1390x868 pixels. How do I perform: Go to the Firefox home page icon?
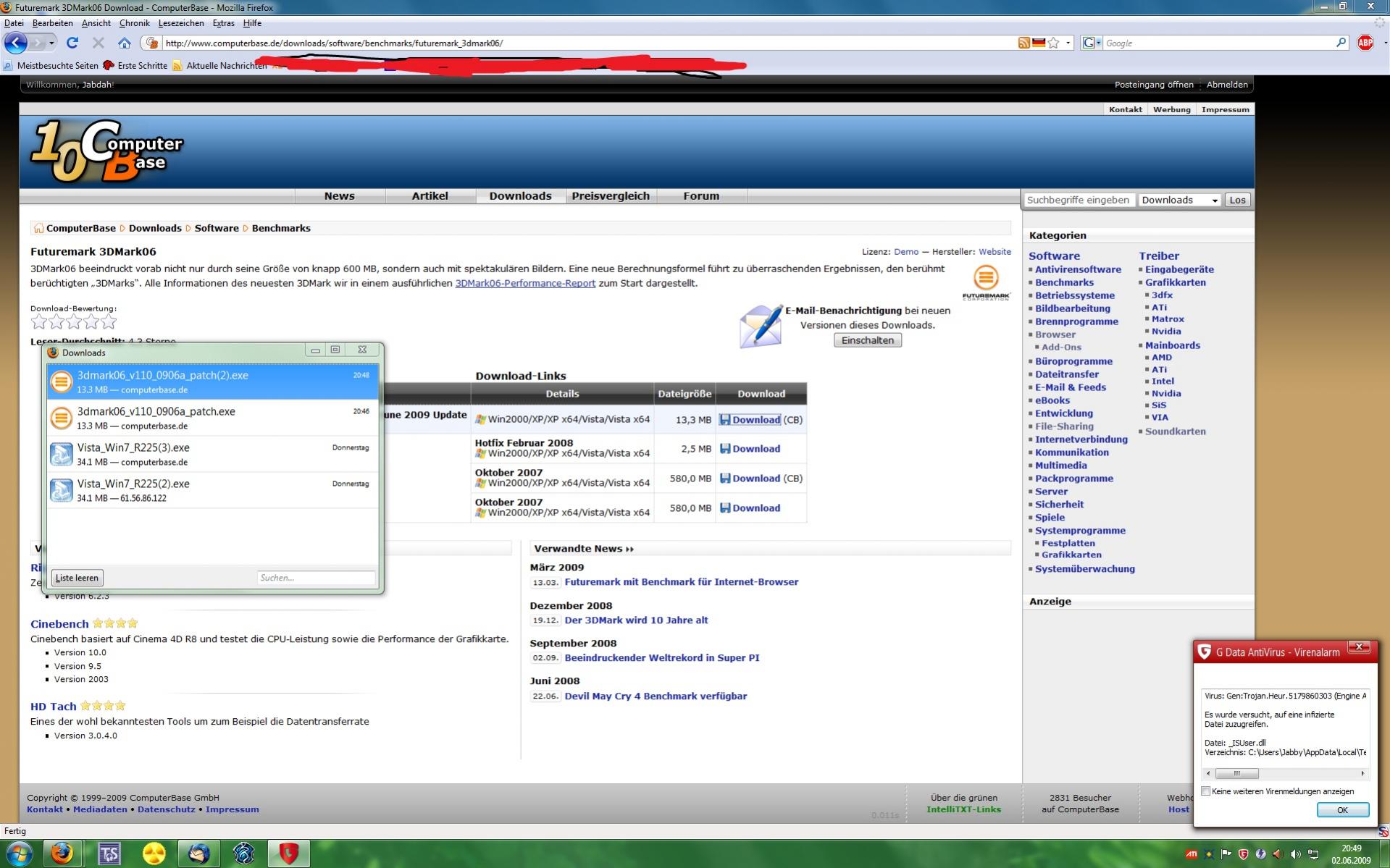(x=125, y=43)
